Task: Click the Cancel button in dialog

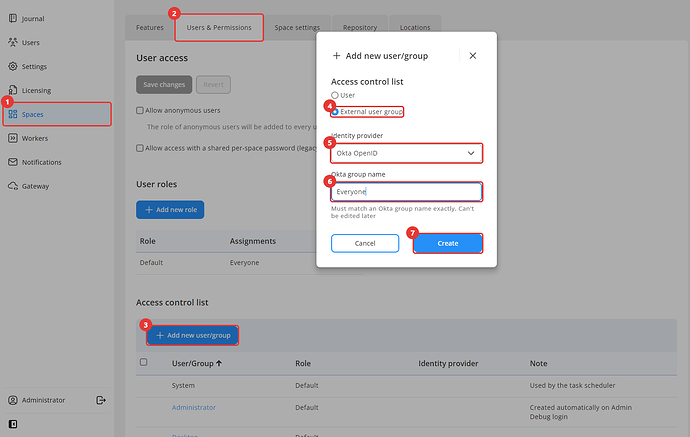Action: point(365,243)
